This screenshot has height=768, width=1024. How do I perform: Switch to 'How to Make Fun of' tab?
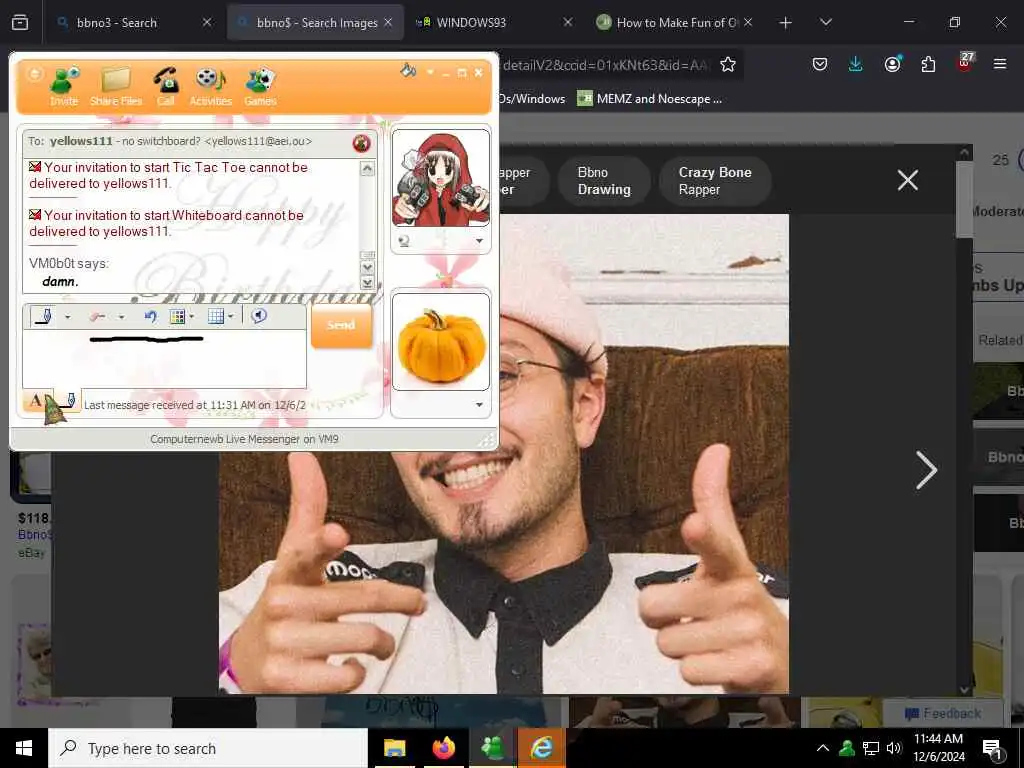(677, 22)
